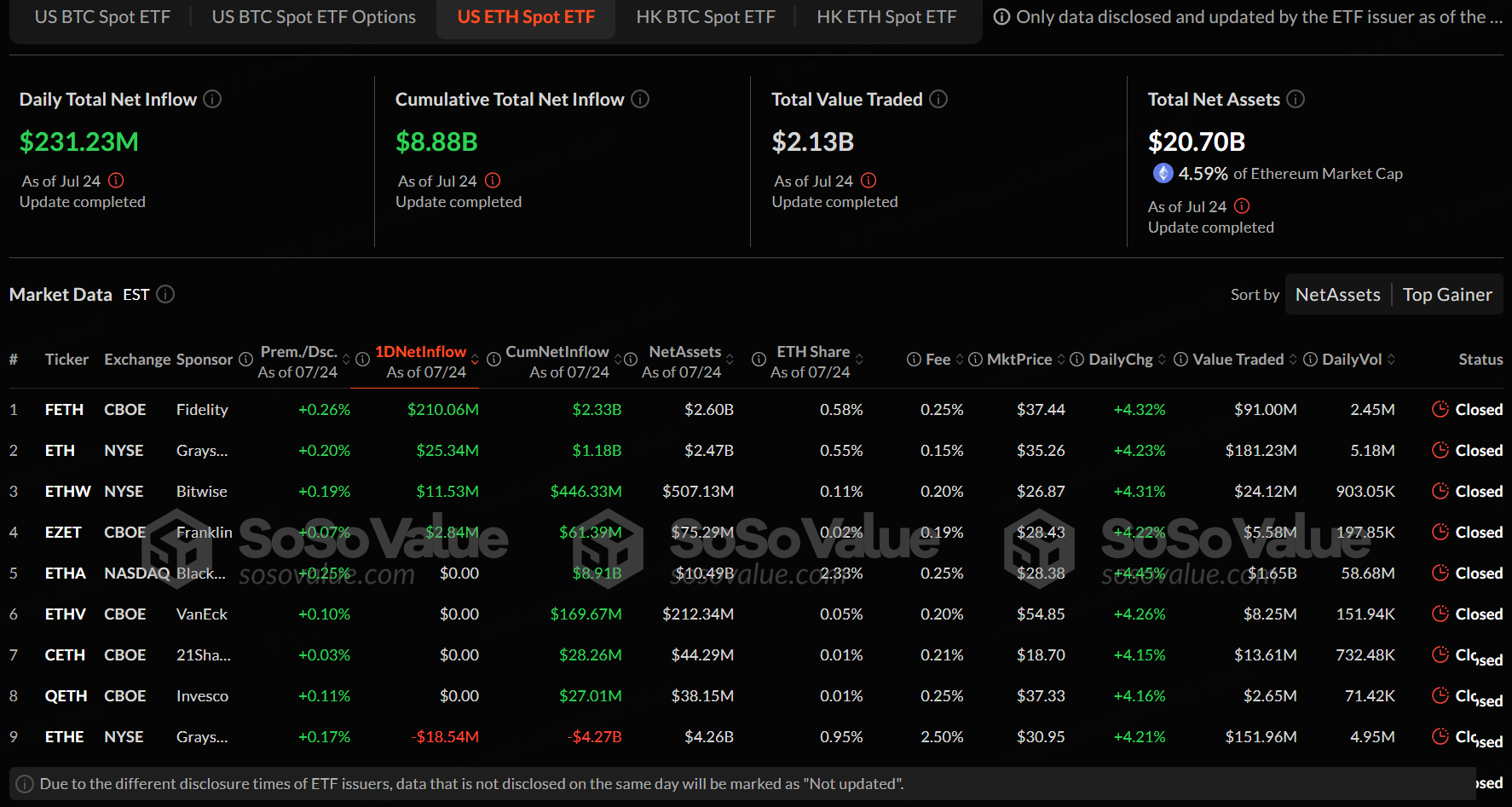Open info icon for Daily Total Net Inflow
Image resolution: width=1512 pixels, height=807 pixels.
point(213,100)
